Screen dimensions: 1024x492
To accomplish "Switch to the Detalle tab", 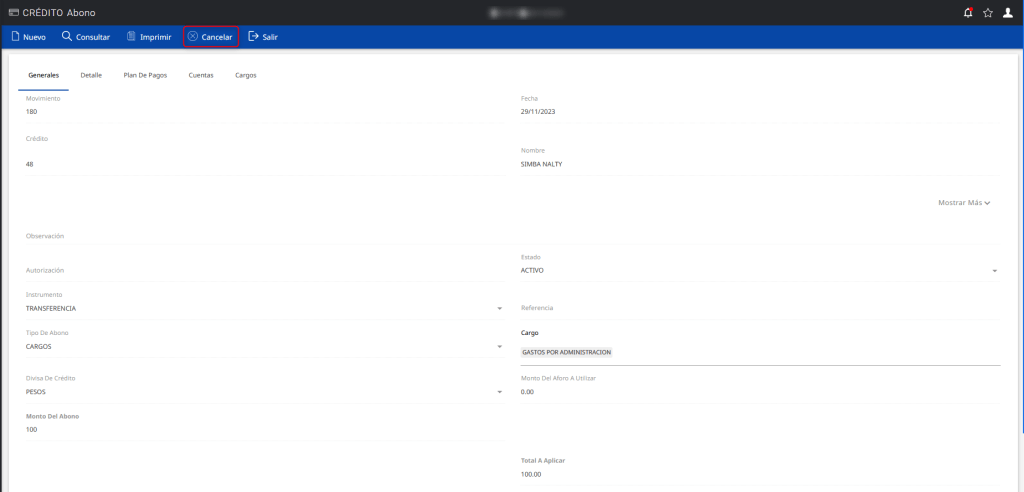I will tap(91, 75).
